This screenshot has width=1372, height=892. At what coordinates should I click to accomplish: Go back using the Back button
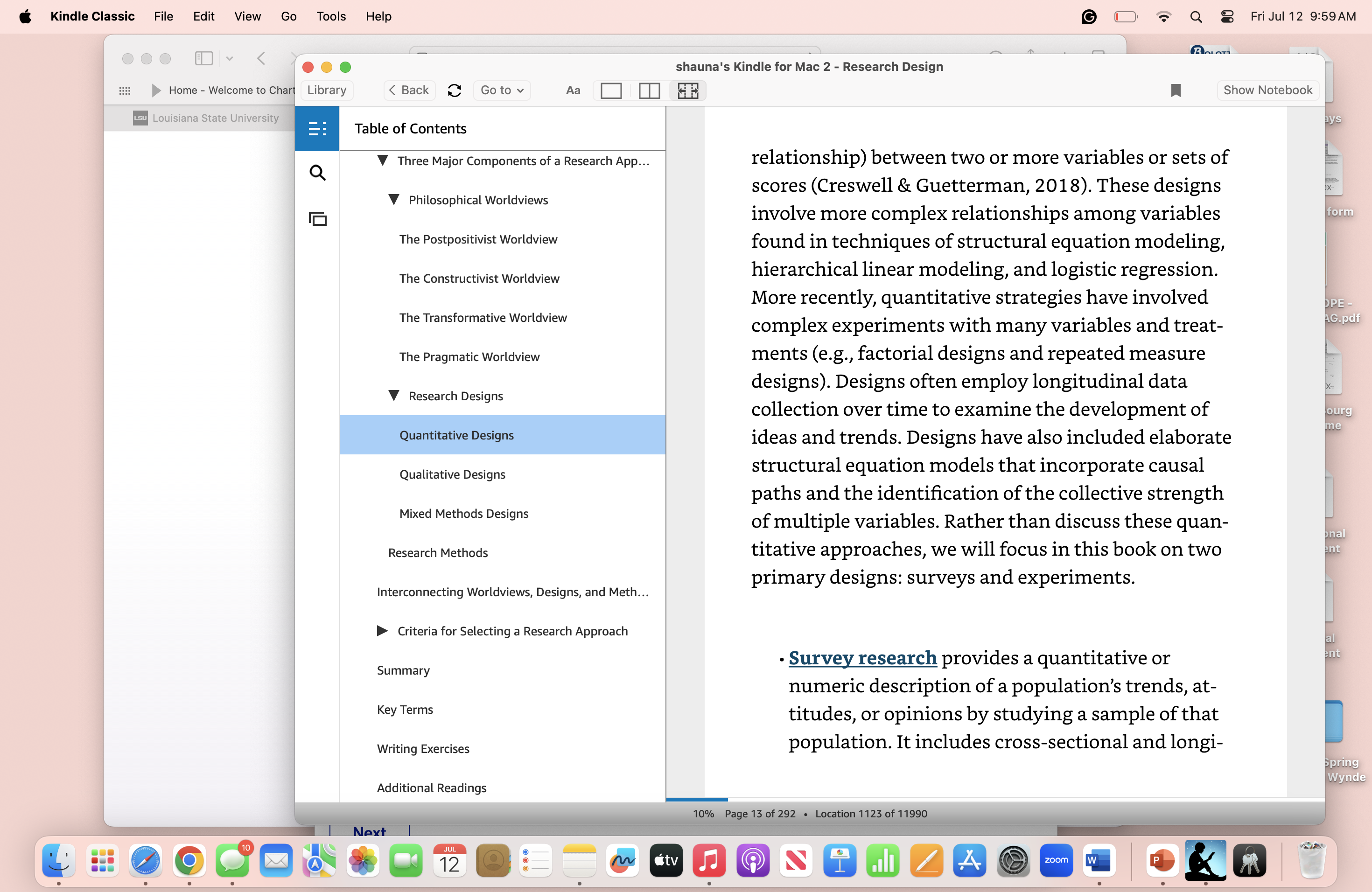409,91
